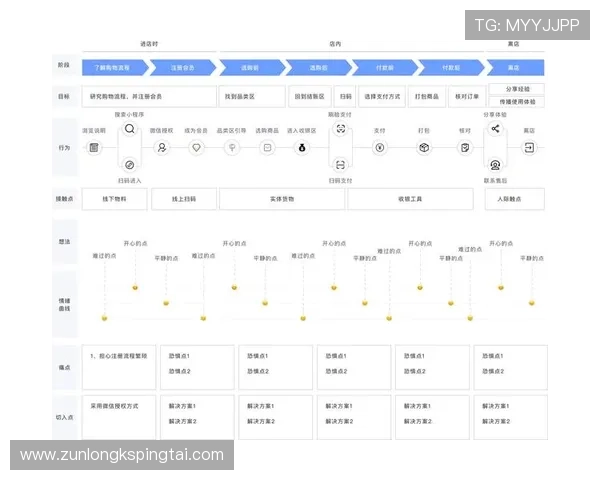Select the 打包 package box icon
This screenshot has height=480, width=600.
[x=424, y=147]
